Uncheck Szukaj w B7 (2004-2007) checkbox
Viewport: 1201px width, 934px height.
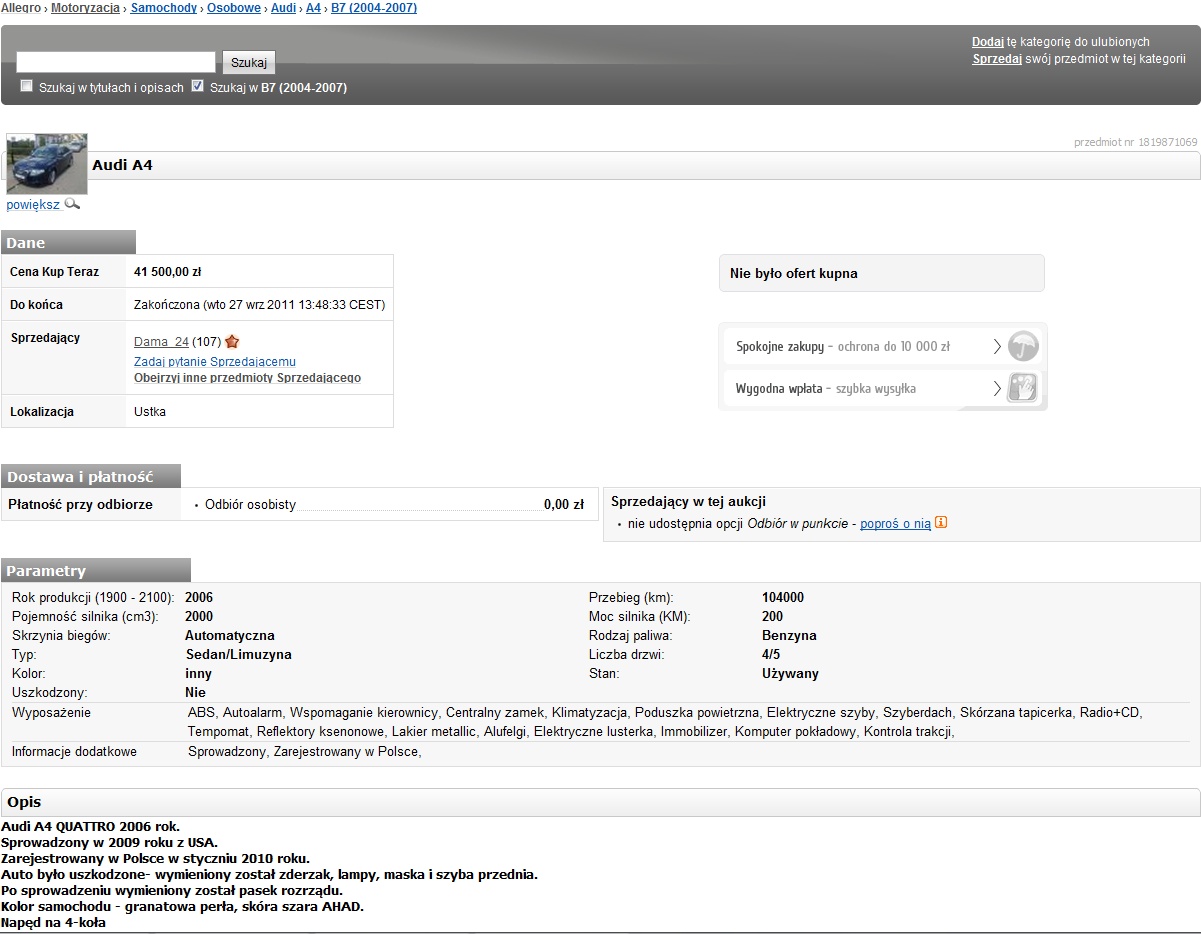pyautogui.click(x=197, y=86)
